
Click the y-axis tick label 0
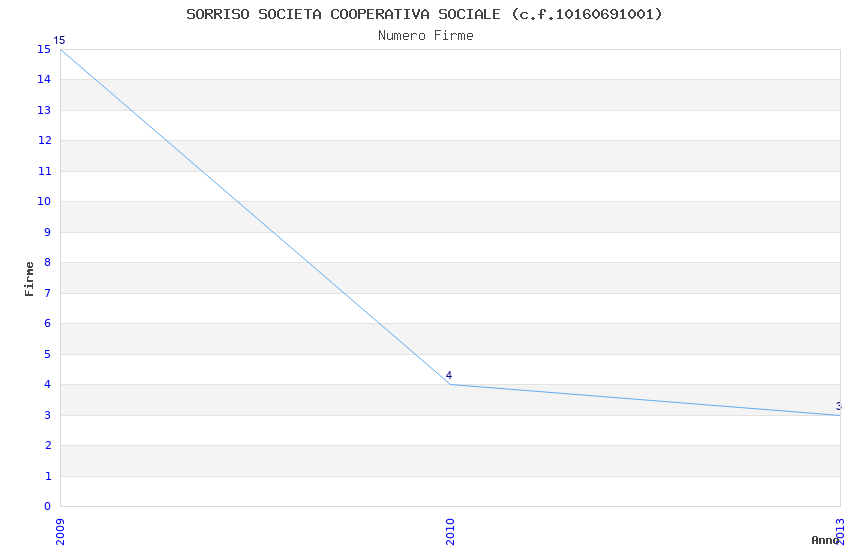pos(48,507)
